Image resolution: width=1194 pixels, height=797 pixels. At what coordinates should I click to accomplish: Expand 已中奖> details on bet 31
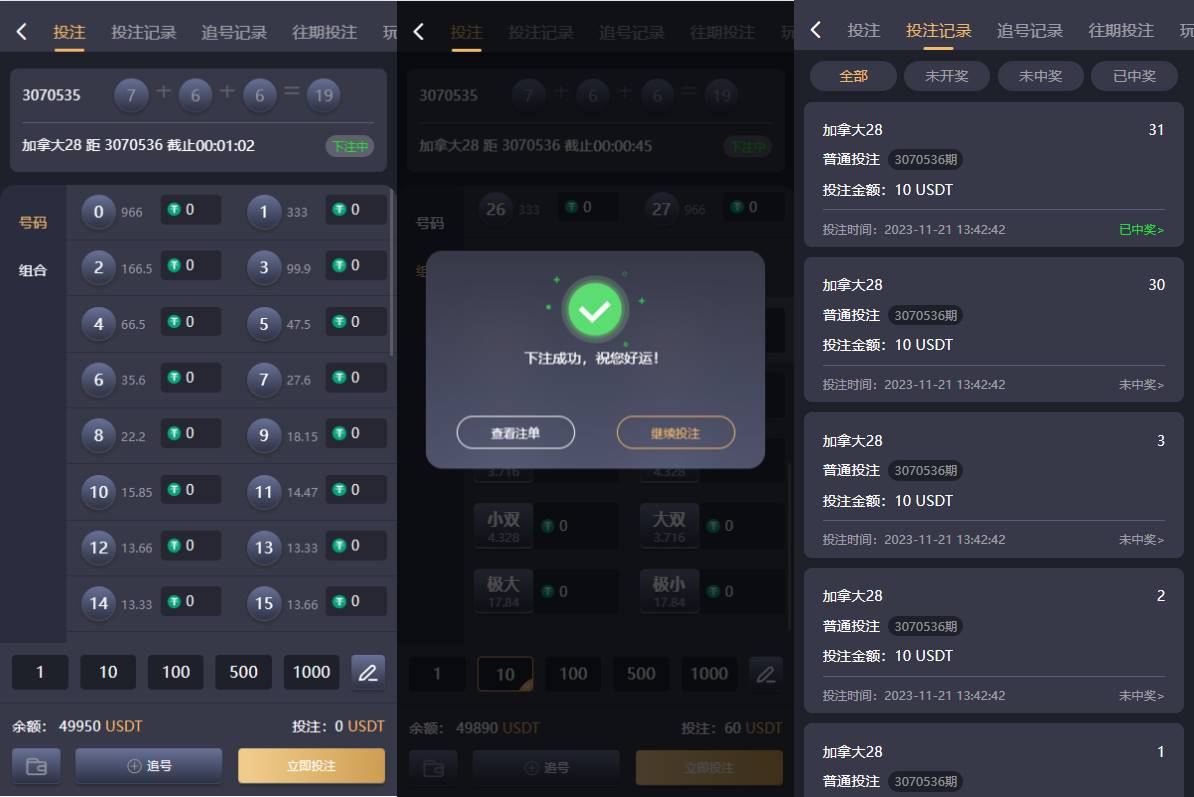point(1141,229)
